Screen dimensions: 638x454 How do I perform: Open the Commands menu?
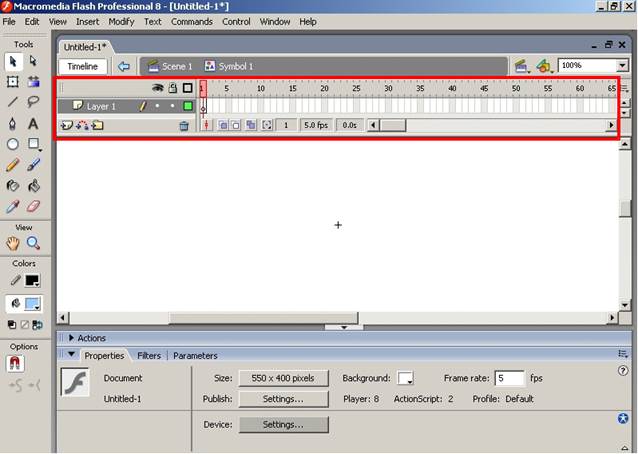point(192,22)
